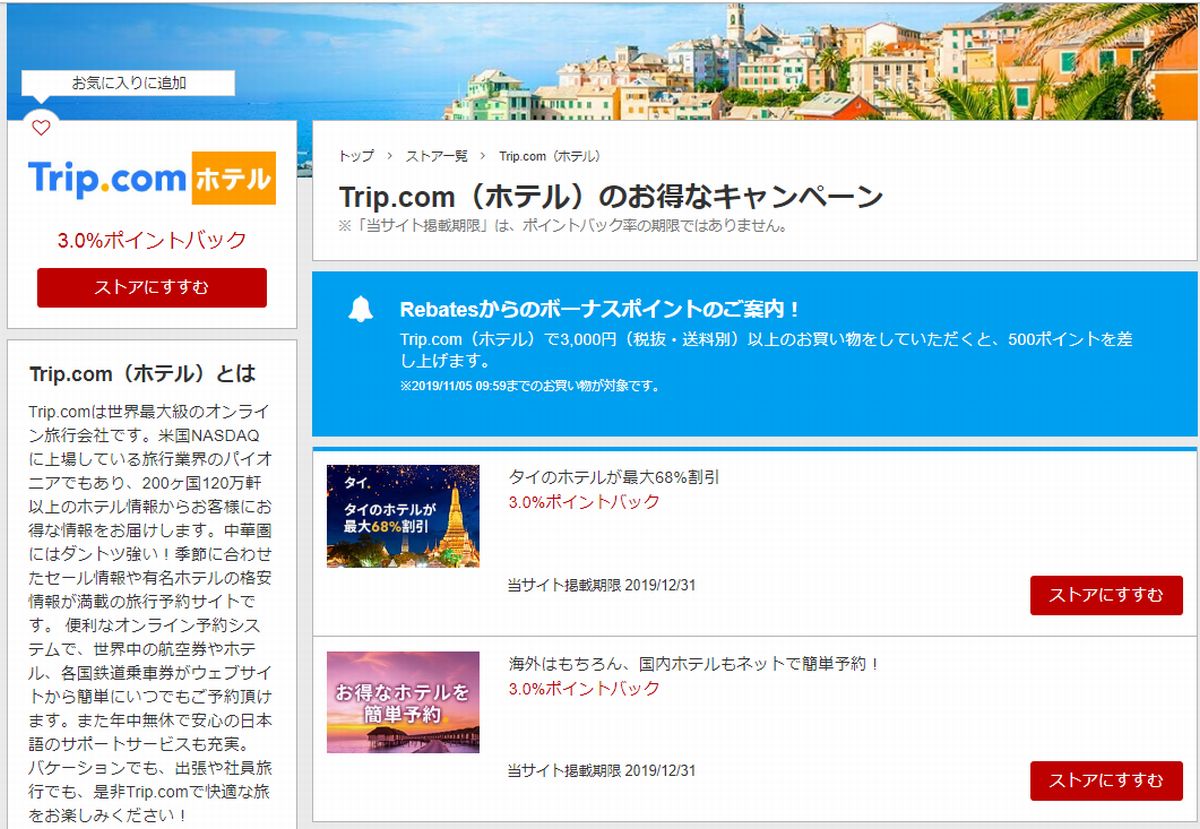The image size is (1200, 829).
Task: Go to トップ breadcrumb link
Action: click(356, 156)
